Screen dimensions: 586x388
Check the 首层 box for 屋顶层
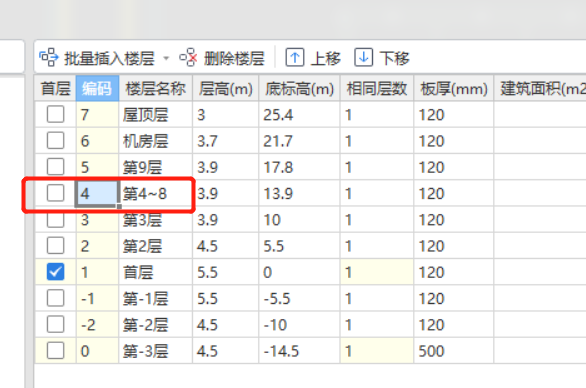(55, 114)
